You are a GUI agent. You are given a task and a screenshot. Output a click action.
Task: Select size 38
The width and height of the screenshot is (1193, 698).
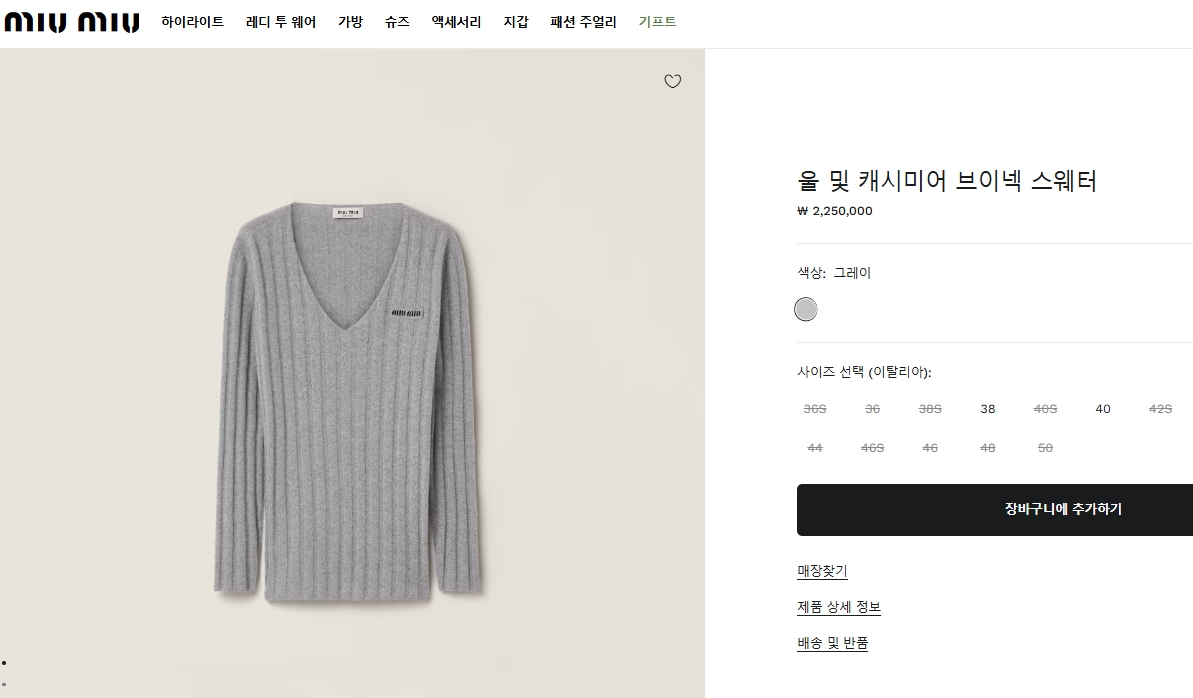click(x=988, y=409)
